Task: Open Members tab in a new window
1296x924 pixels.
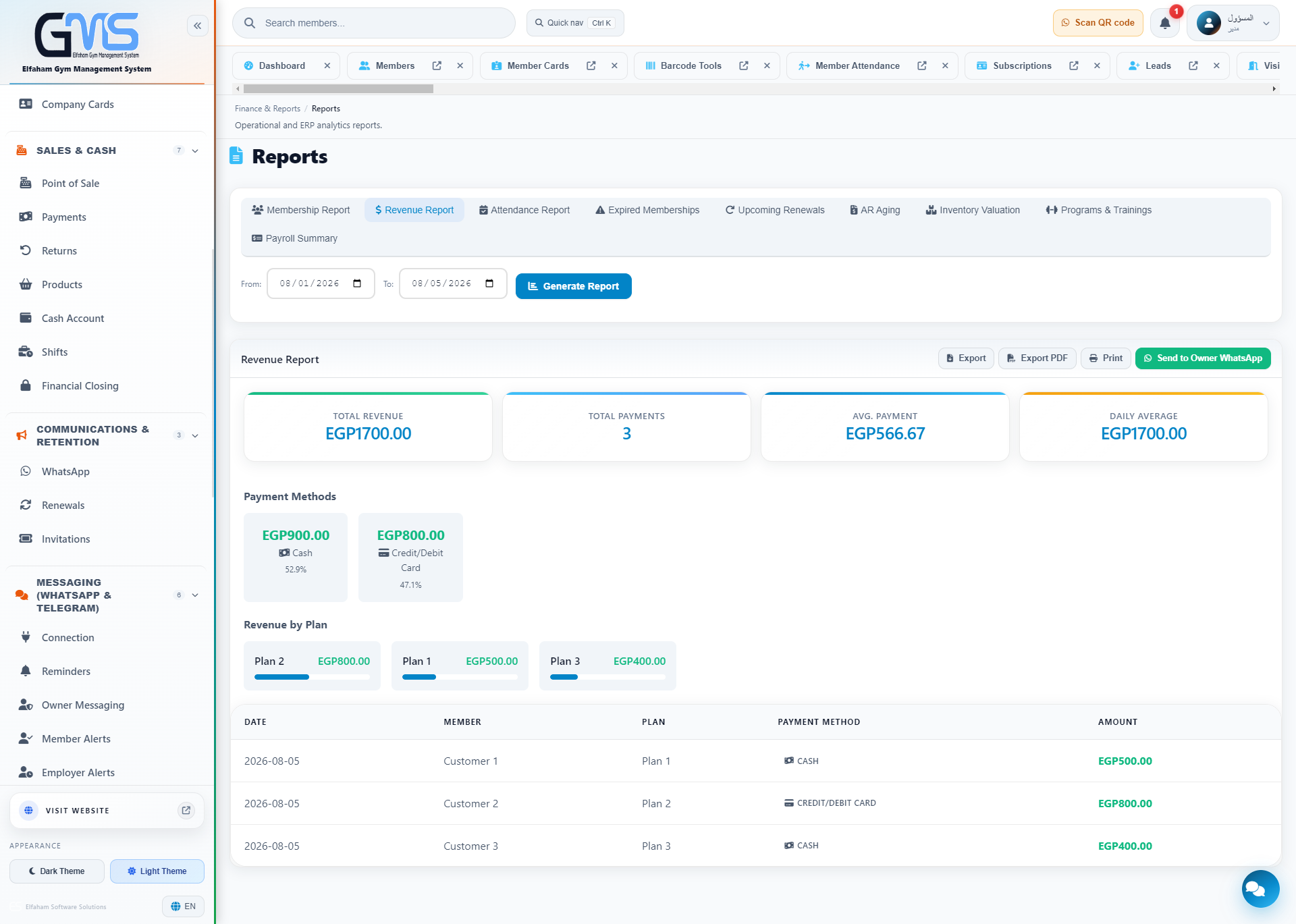Action: click(x=437, y=65)
